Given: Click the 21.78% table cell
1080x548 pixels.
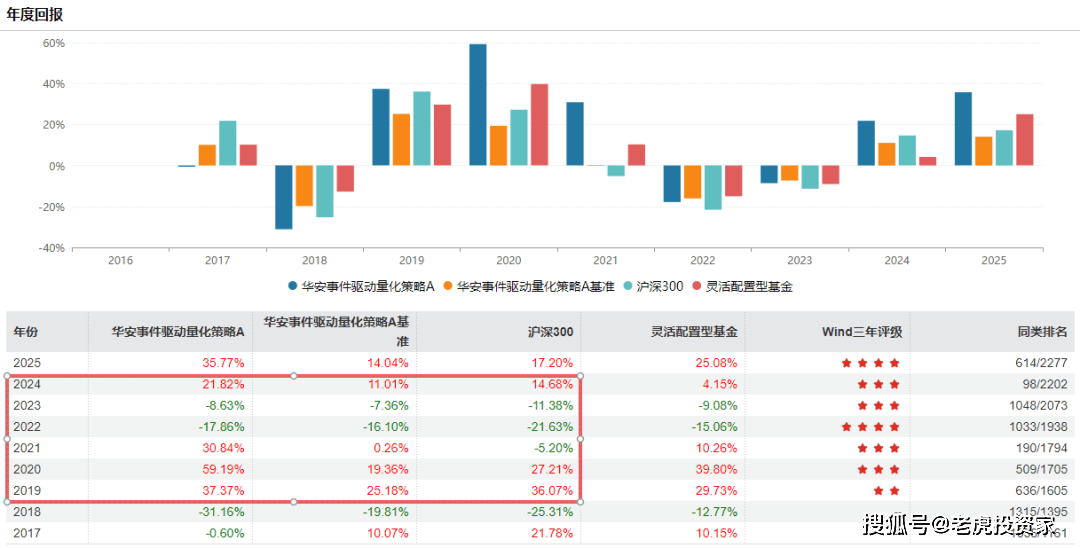Looking at the screenshot, I should pyautogui.click(x=552, y=534).
